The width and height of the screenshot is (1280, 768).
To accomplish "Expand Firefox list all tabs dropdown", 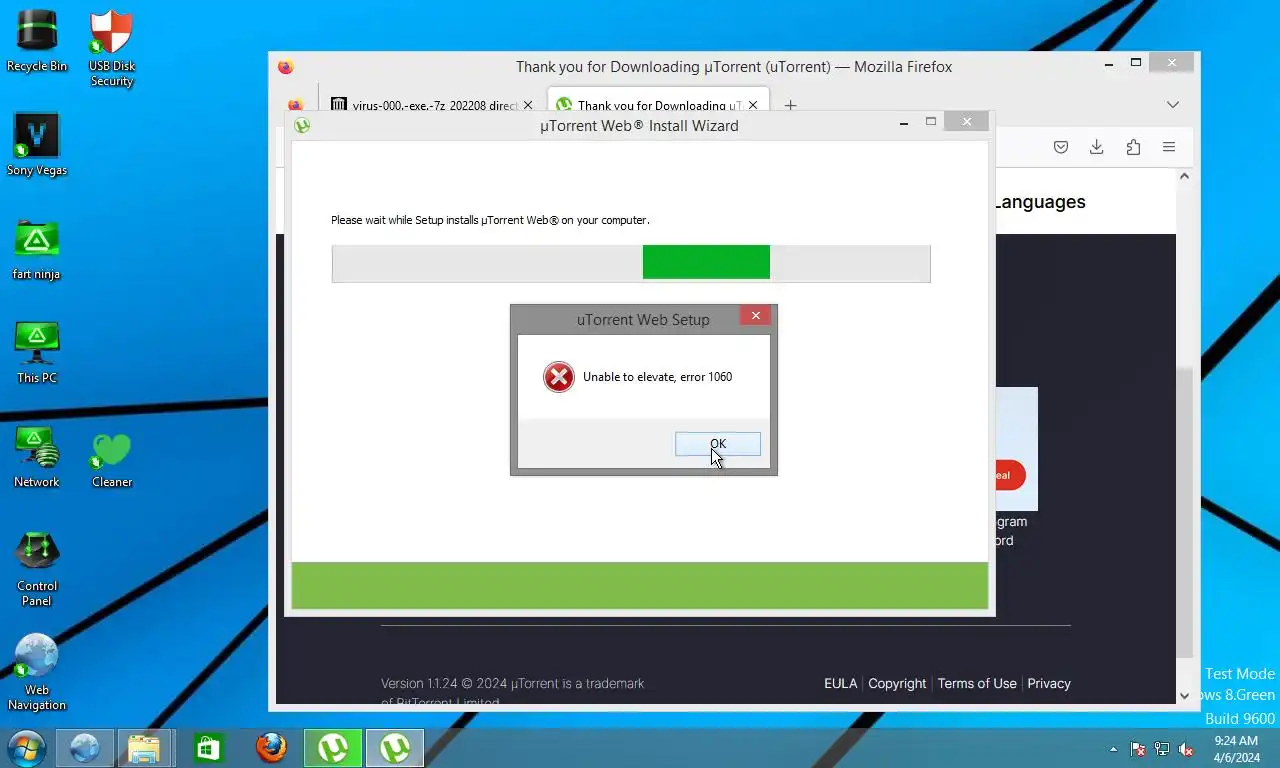I will 1173,105.
